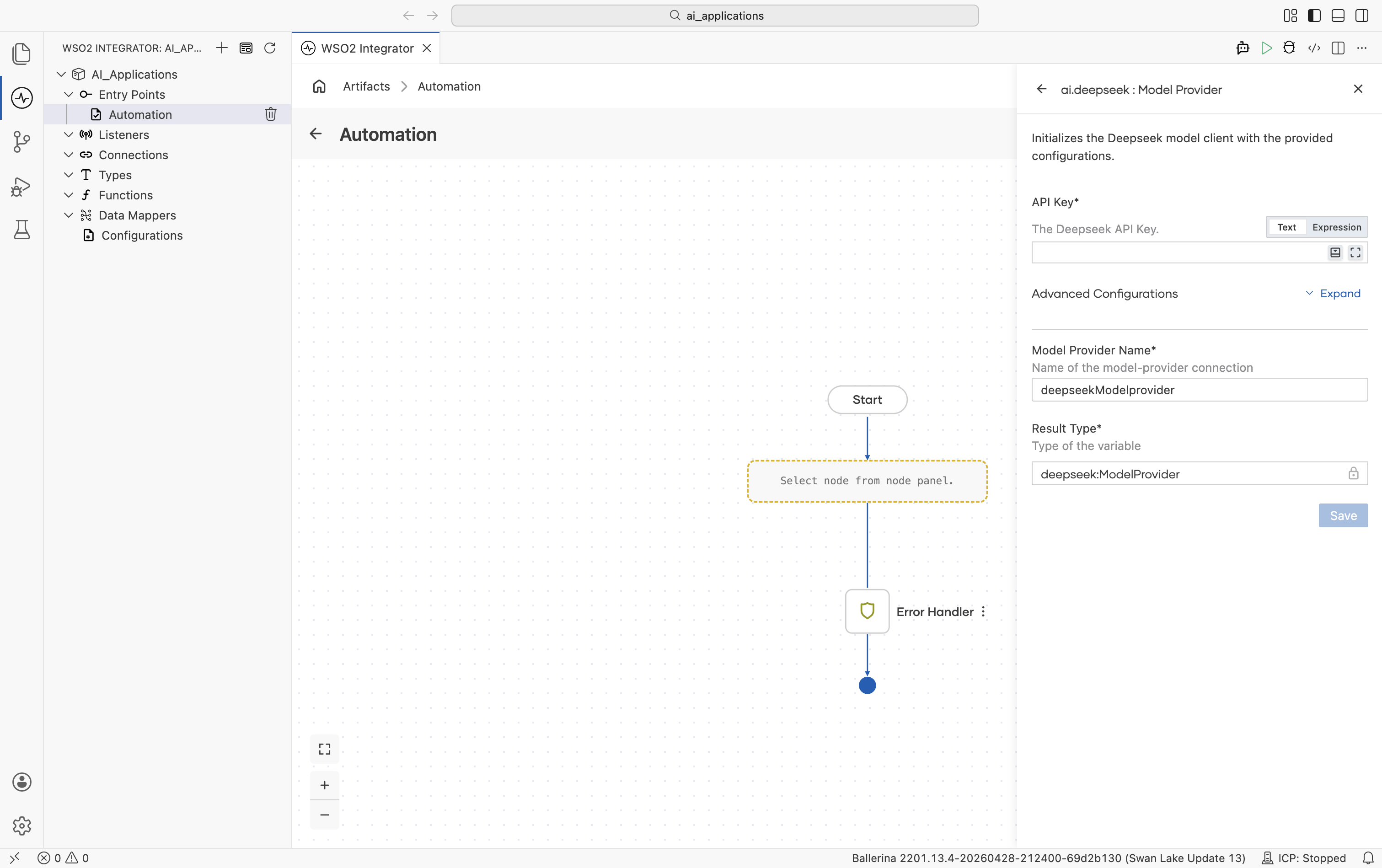Go back in Model Provider panel

(1042, 89)
